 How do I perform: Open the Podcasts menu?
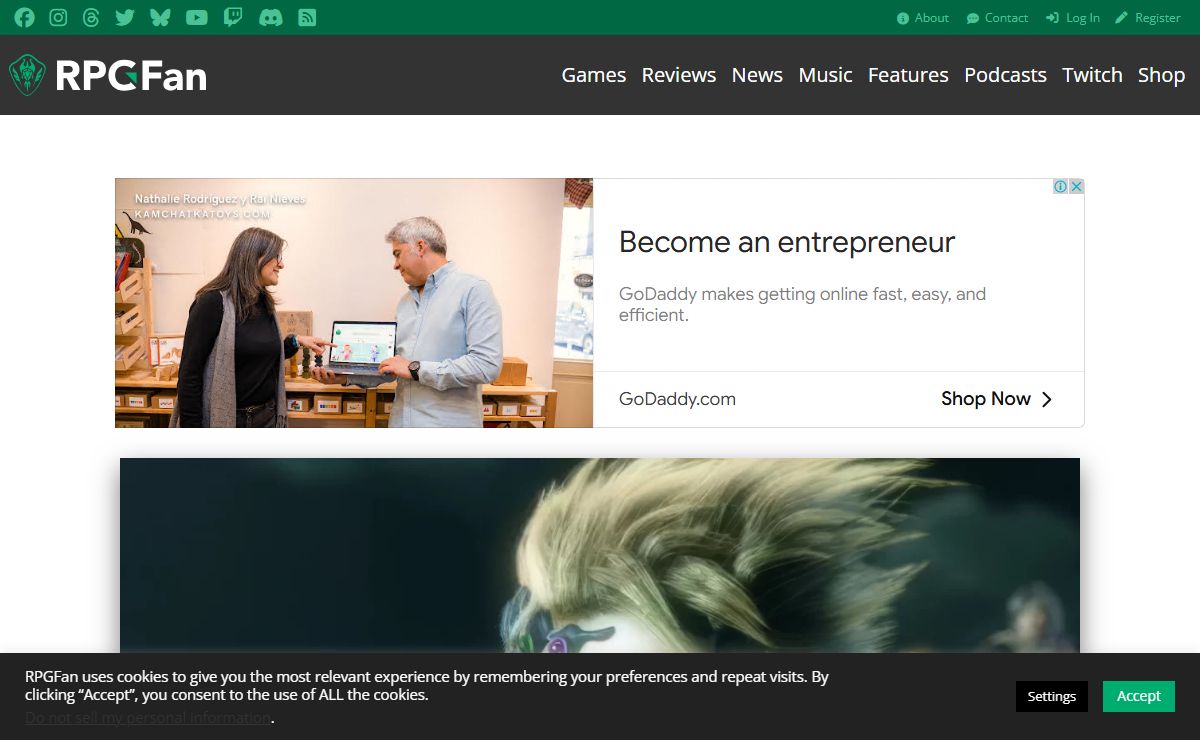(1005, 75)
